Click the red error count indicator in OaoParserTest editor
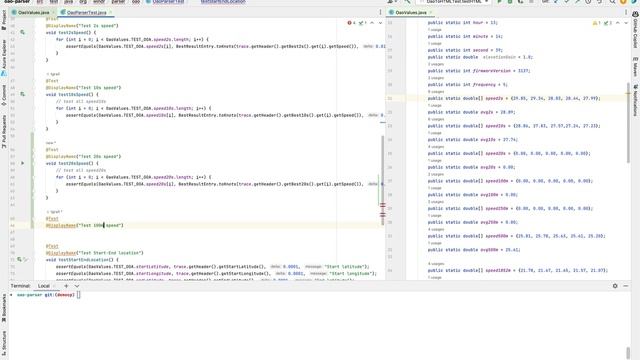Screen dimensions: 640x360 pos(351,23)
